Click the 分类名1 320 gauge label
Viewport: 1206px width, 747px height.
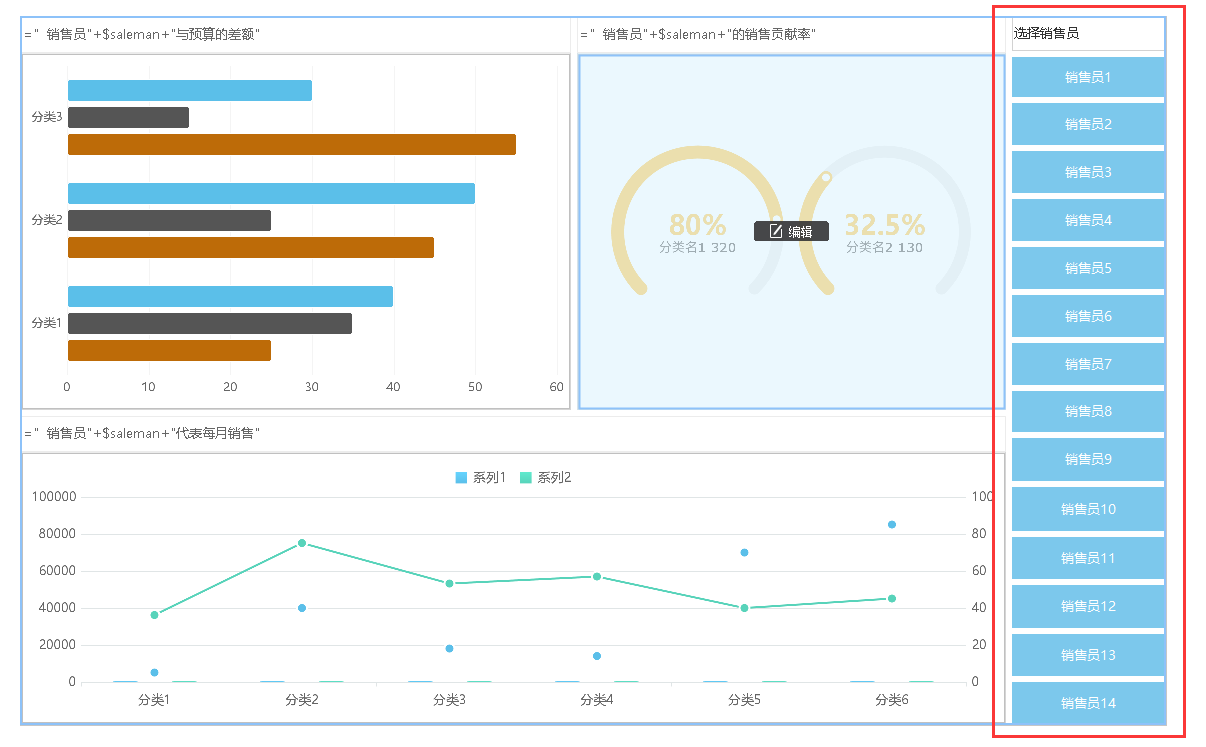point(697,247)
